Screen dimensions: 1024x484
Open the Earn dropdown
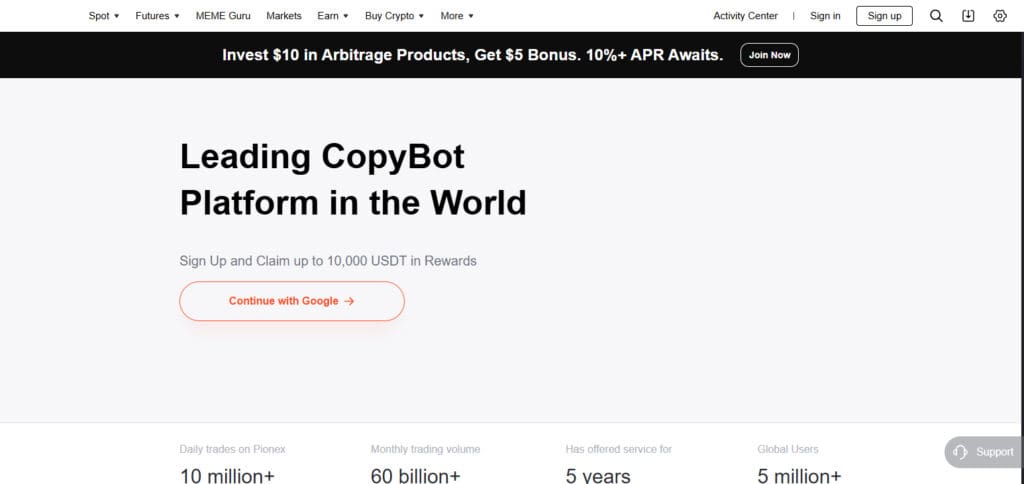(x=333, y=16)
